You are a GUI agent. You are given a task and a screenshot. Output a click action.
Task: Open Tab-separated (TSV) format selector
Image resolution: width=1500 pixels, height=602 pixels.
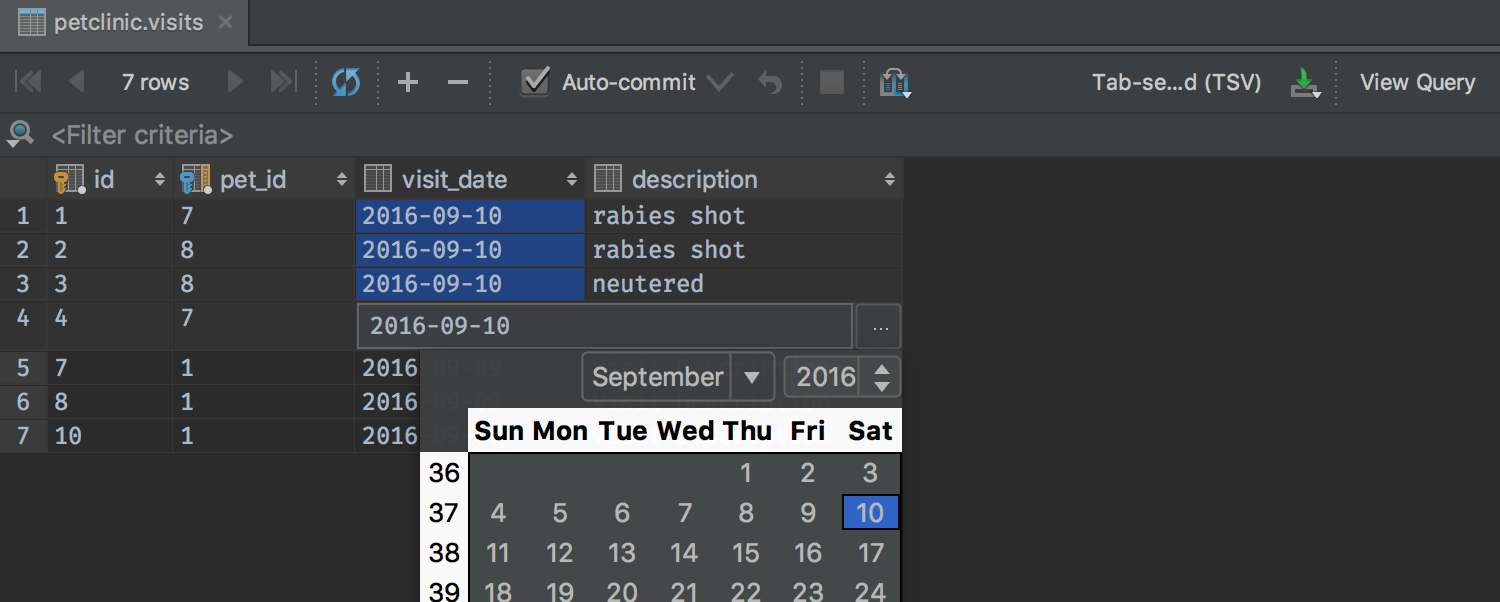[x=1176, y=82]
